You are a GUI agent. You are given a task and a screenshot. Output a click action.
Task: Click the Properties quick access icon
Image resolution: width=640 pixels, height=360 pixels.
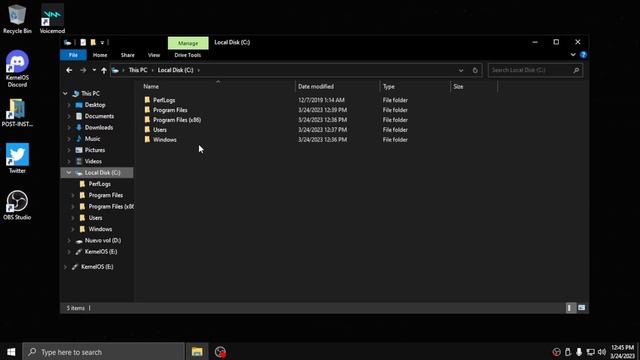coord(83,42)
